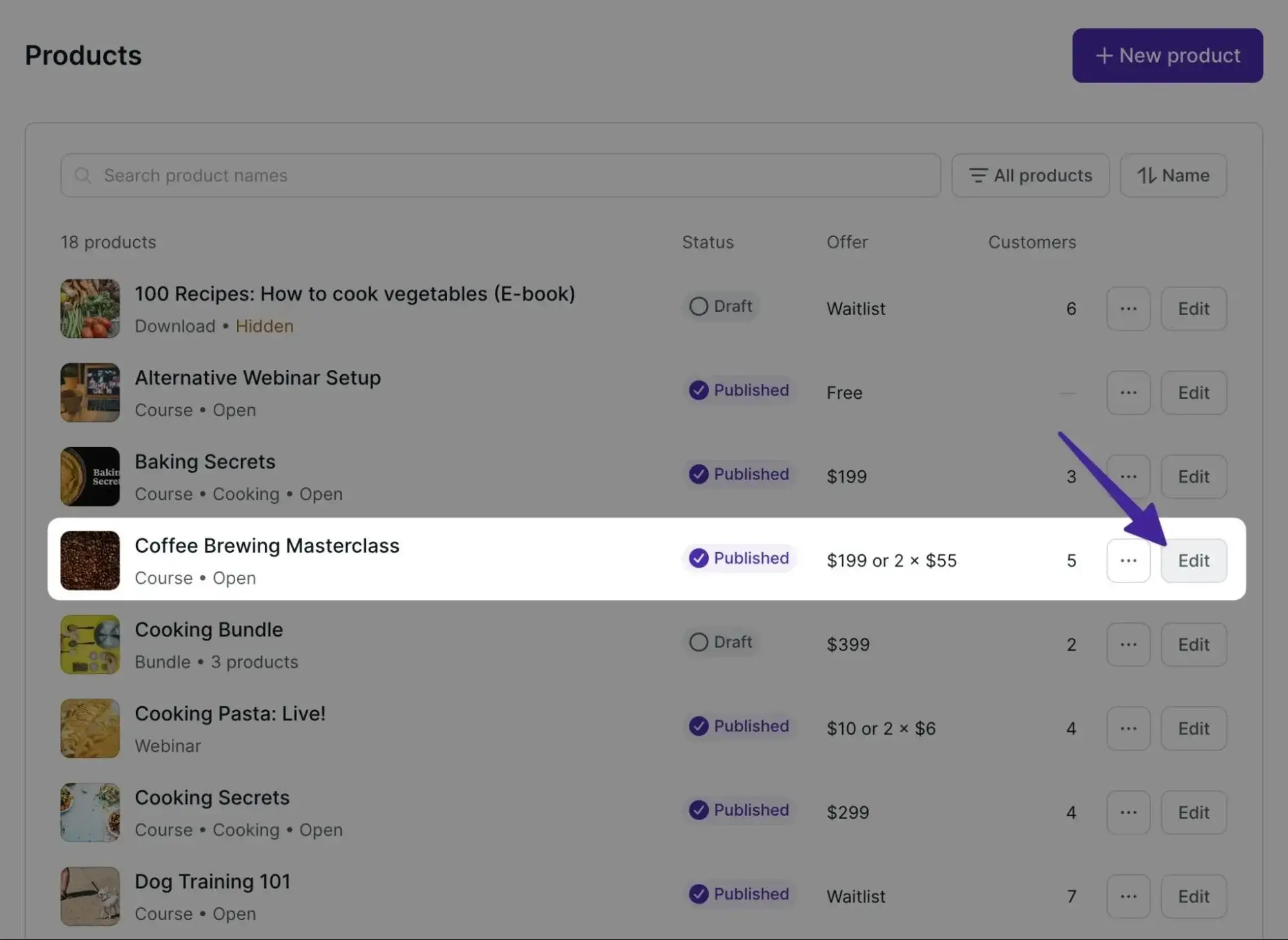Viewport: 1288px width, 940px height.
Task: Click the plus icon on New product button
Action: [x=1103, y=55]
